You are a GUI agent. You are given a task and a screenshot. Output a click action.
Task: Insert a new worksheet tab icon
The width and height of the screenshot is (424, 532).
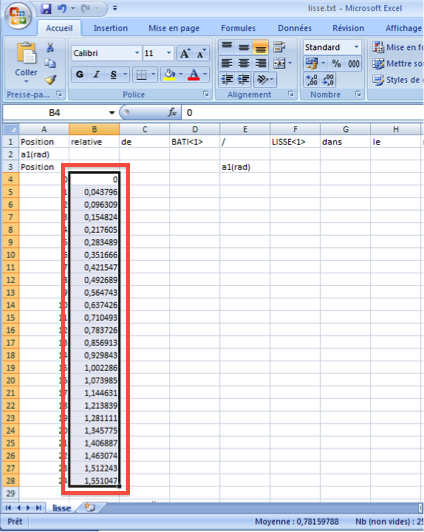(90, 508)
